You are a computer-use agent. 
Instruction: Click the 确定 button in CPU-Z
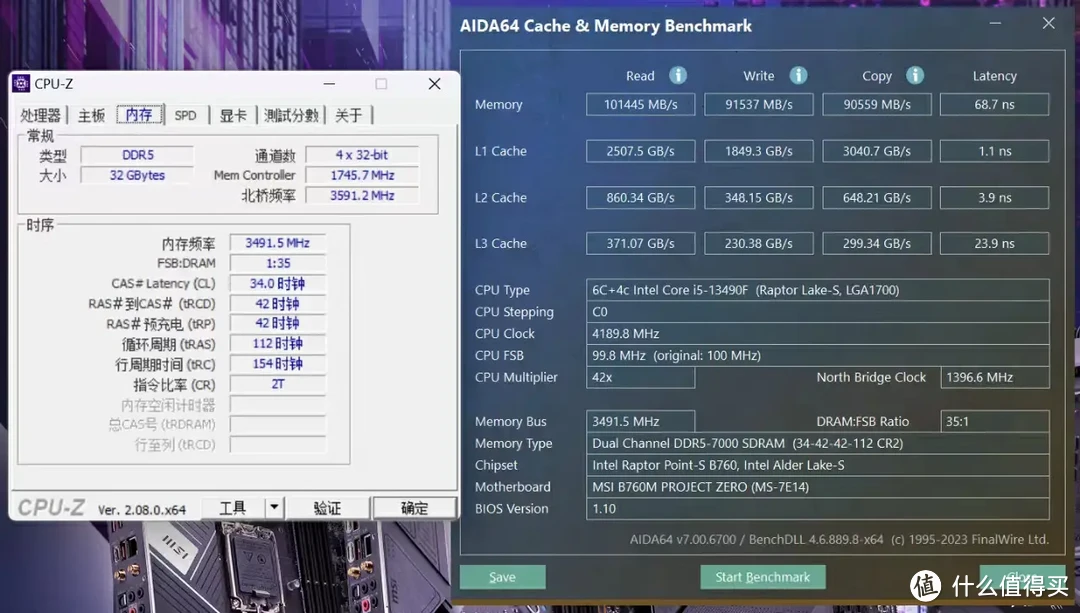(x=415, y=508)
